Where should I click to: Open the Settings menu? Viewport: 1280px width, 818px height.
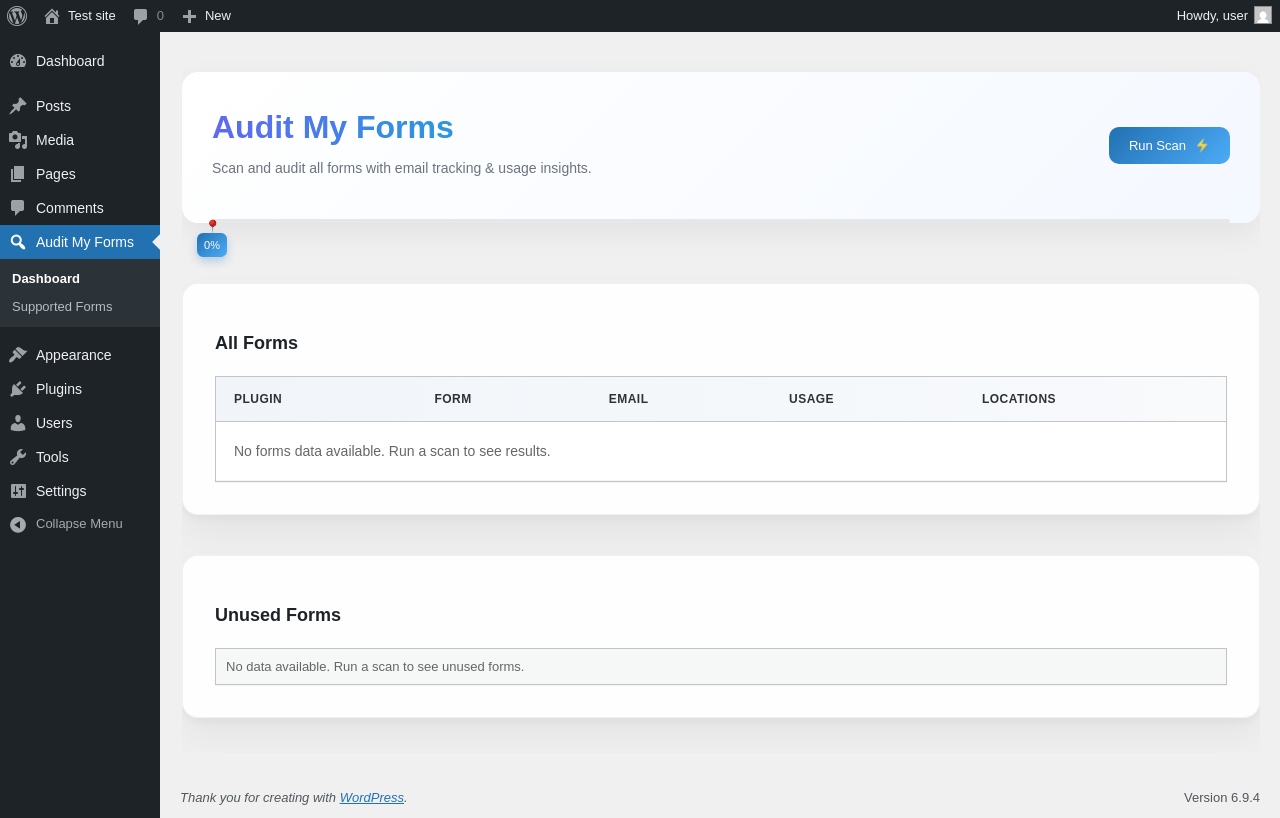click(61, 491)
